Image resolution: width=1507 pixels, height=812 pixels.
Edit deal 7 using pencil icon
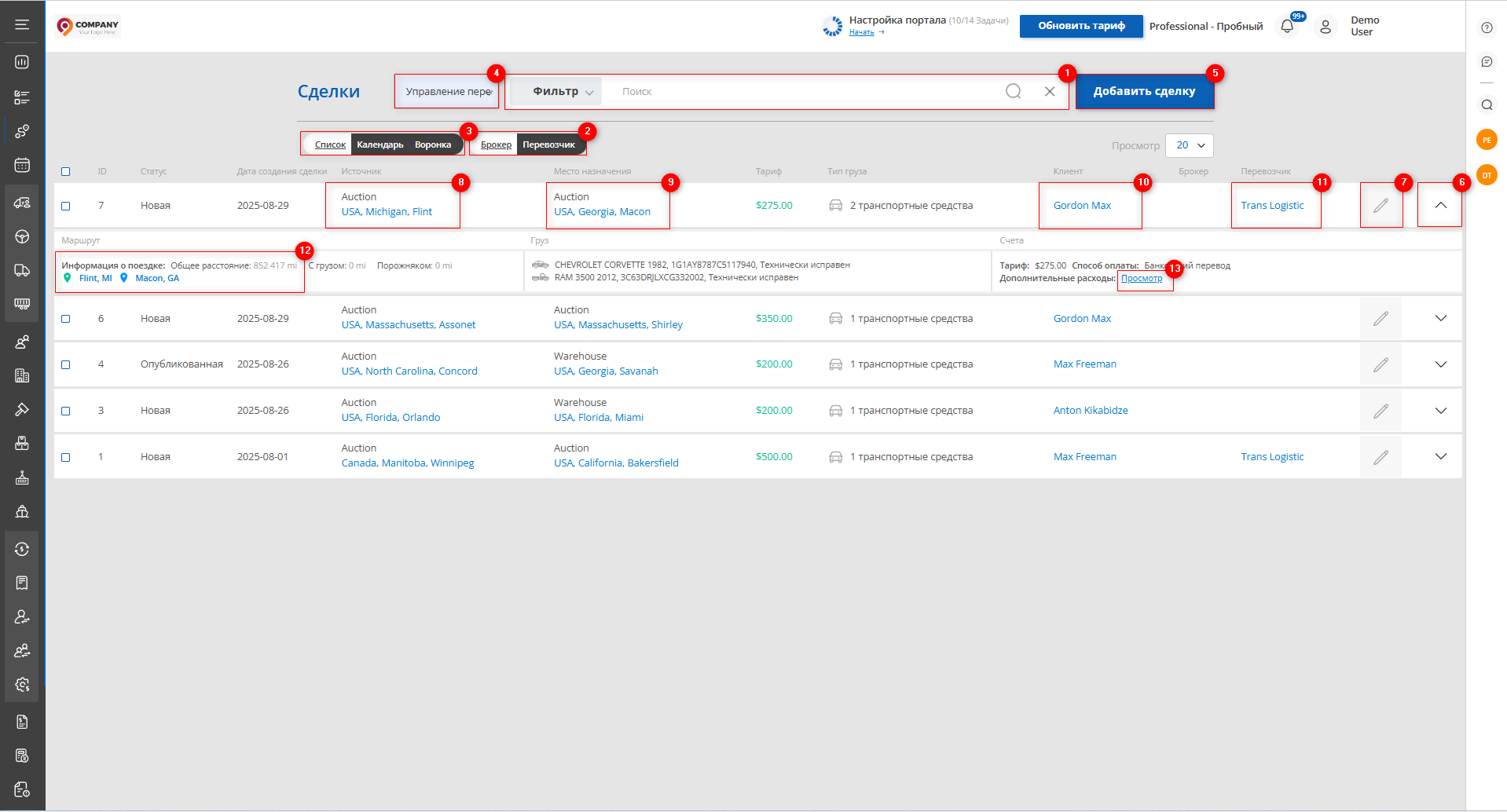click(x=1380, y=206)
